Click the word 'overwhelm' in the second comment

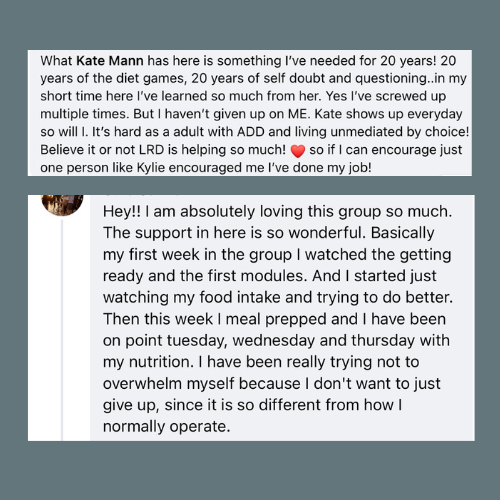[x=142, y=384]
